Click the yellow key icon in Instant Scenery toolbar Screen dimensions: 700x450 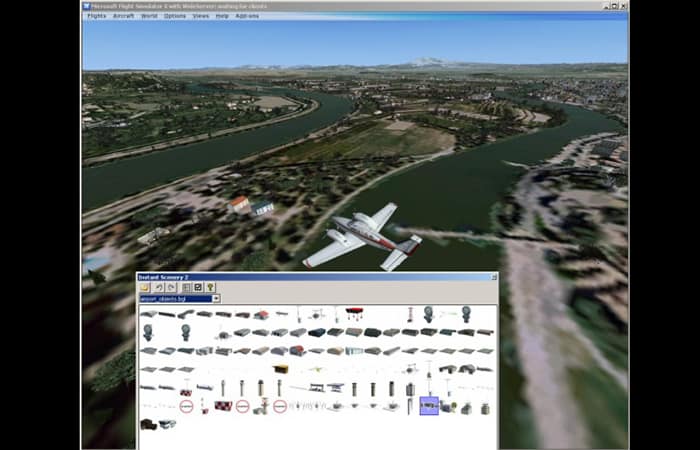point(210,288)
